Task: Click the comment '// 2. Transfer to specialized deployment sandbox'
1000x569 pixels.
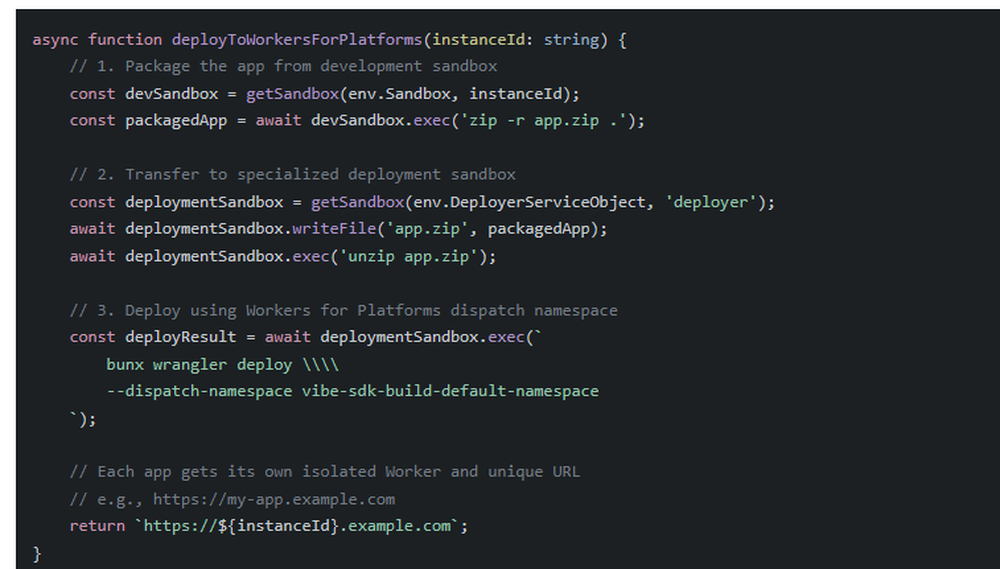Action: point(293,175)
